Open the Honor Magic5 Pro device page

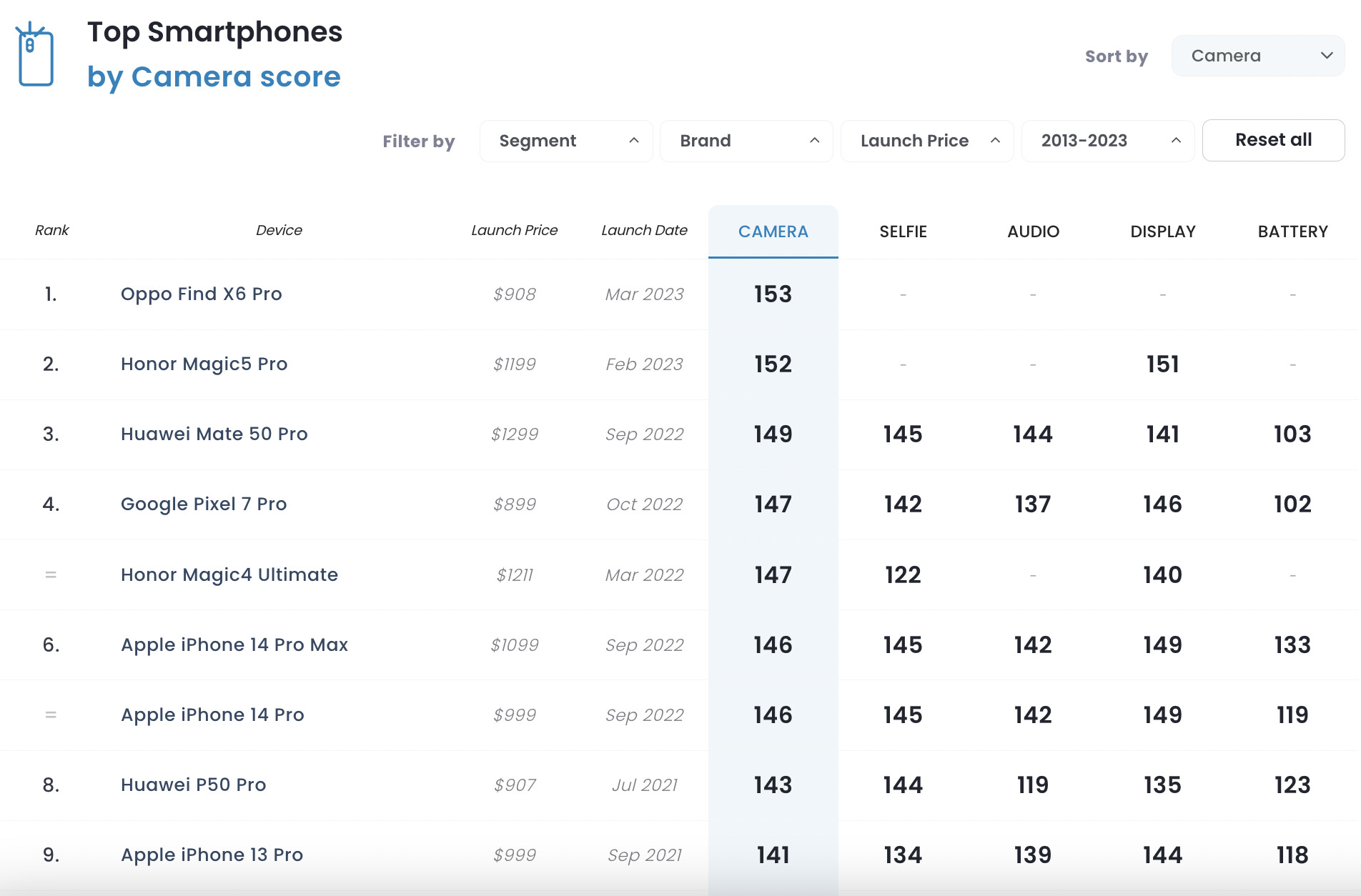(204, 364)
